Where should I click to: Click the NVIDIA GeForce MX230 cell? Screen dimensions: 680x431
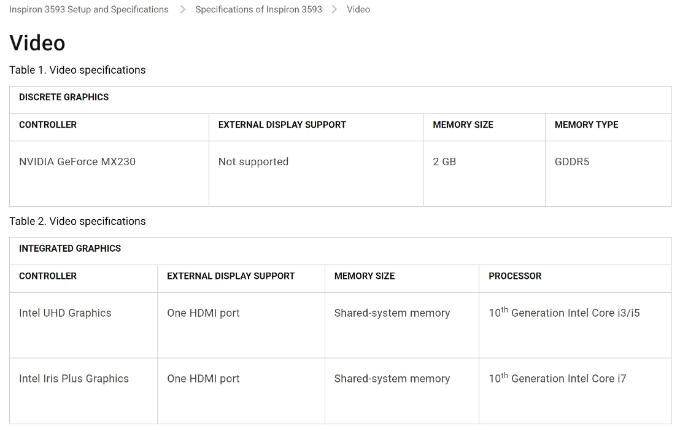click(77, 162)
